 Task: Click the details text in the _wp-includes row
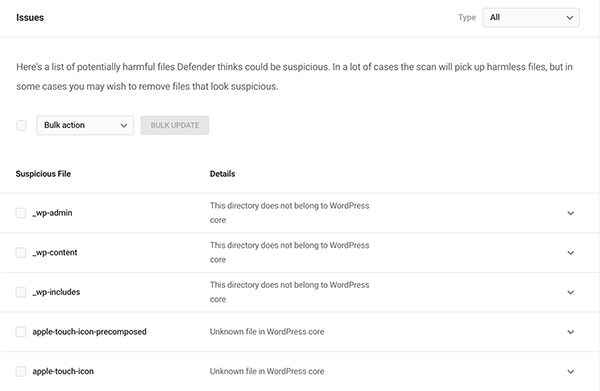tap(289, 292)
